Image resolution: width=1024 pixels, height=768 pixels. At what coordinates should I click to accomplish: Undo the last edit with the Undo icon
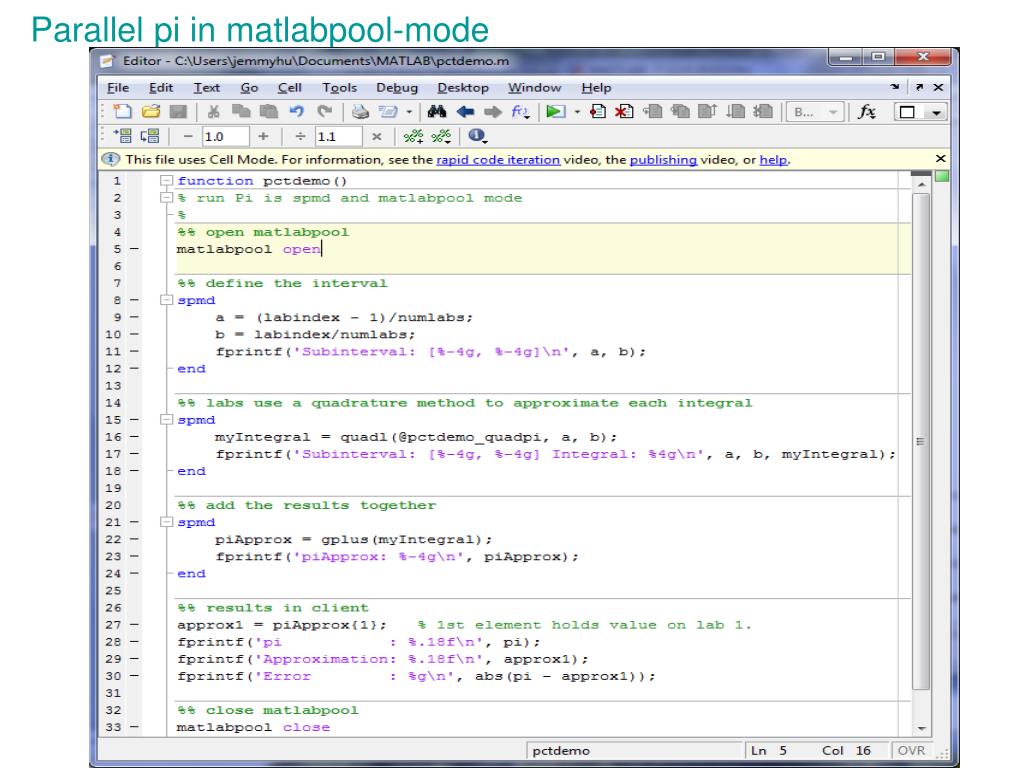click(295, 112)
